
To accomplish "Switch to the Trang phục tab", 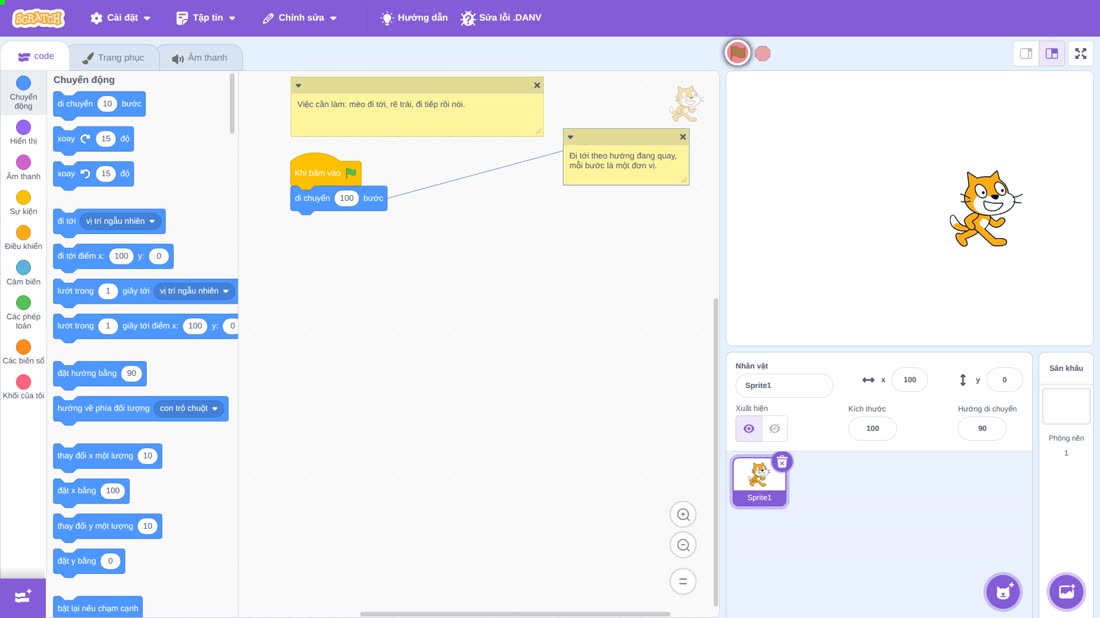I will [113, 58].
